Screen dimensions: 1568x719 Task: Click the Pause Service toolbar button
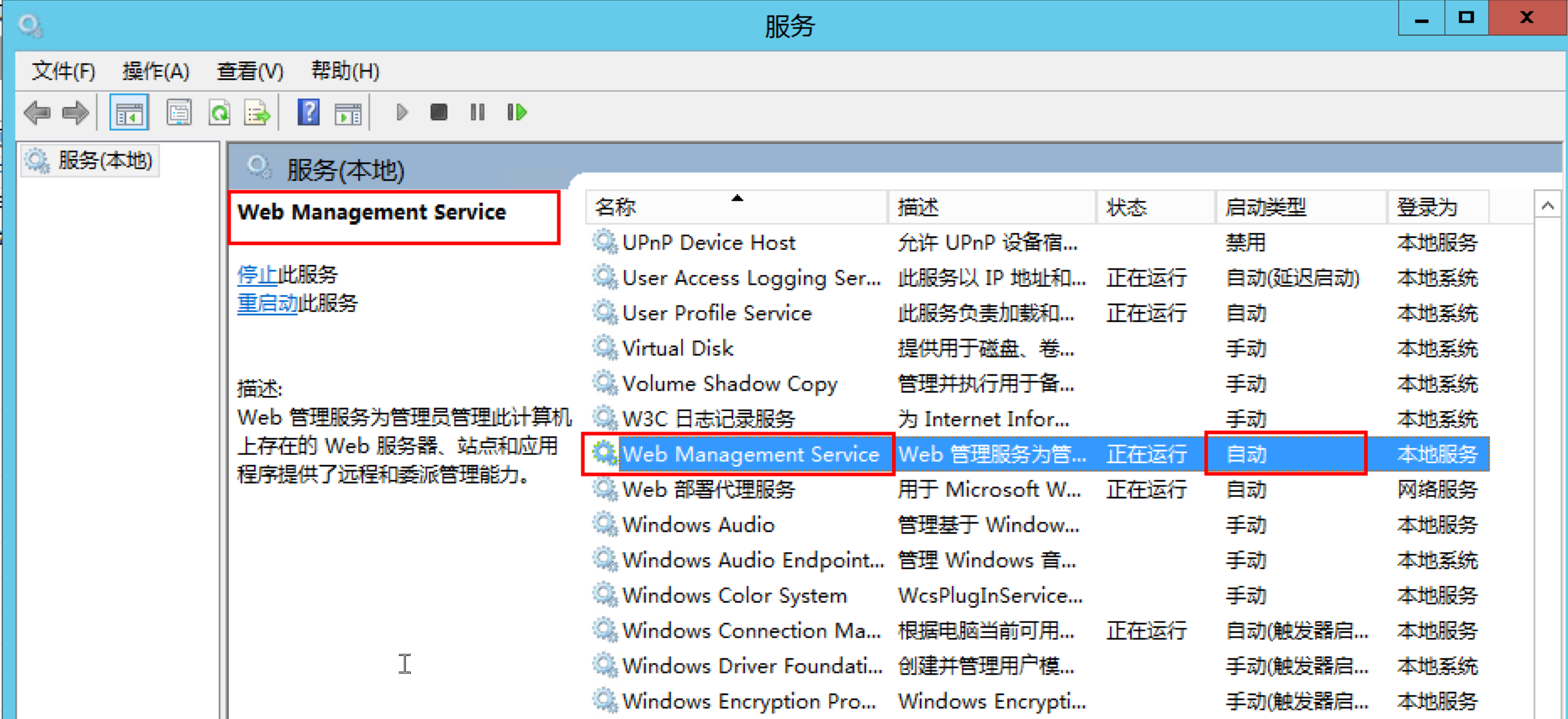click(x=477, y=113)
